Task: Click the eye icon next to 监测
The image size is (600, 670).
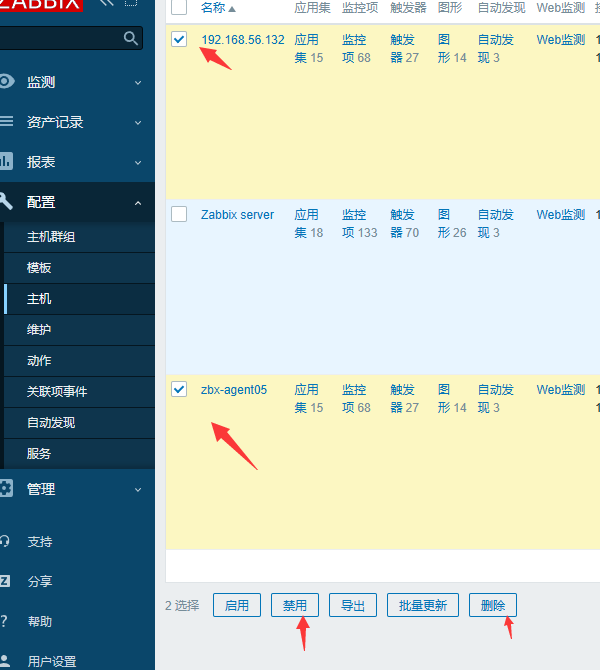Action: (x=6, y=82)
